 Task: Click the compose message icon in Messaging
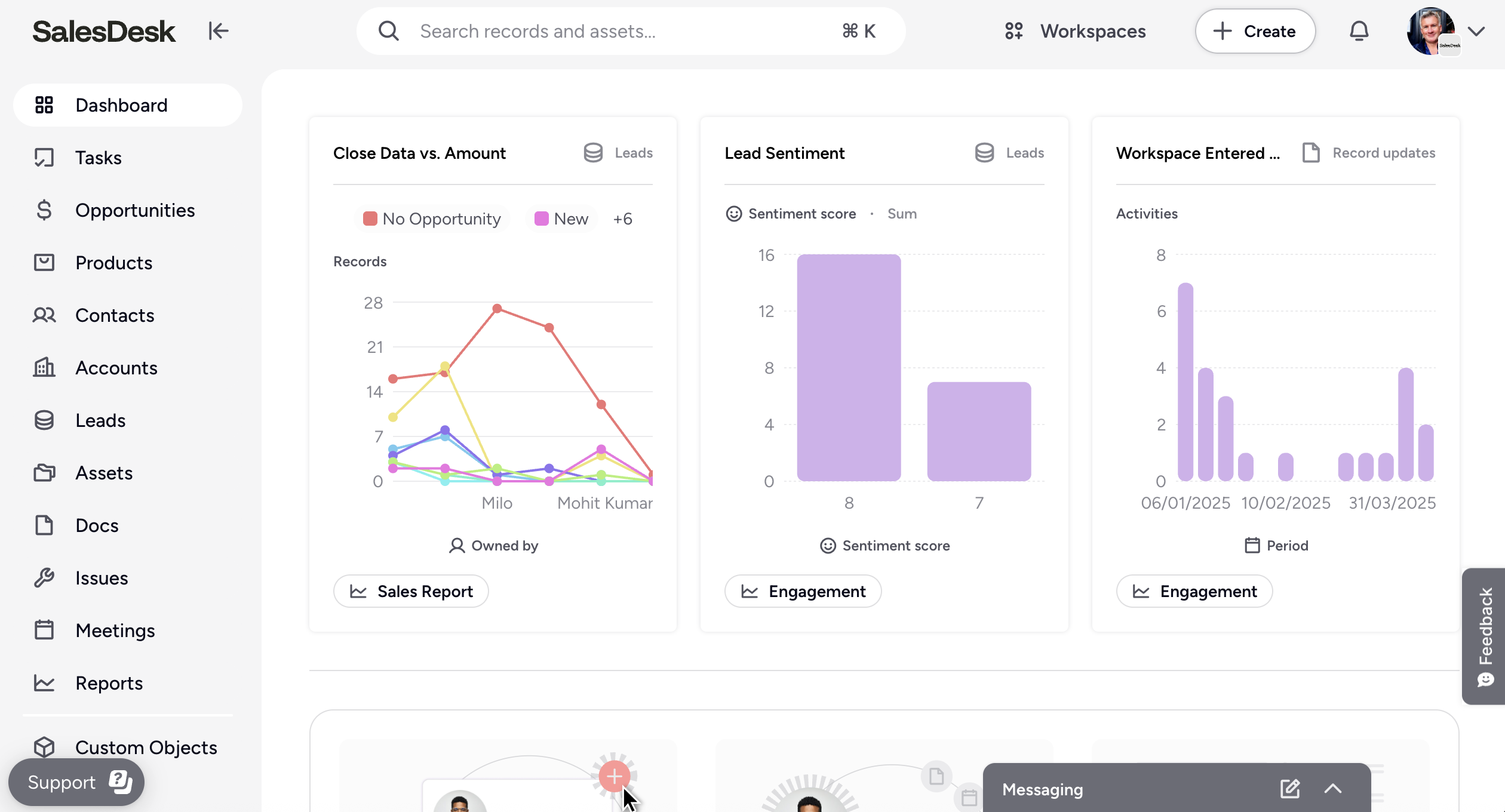point(1289,789)
